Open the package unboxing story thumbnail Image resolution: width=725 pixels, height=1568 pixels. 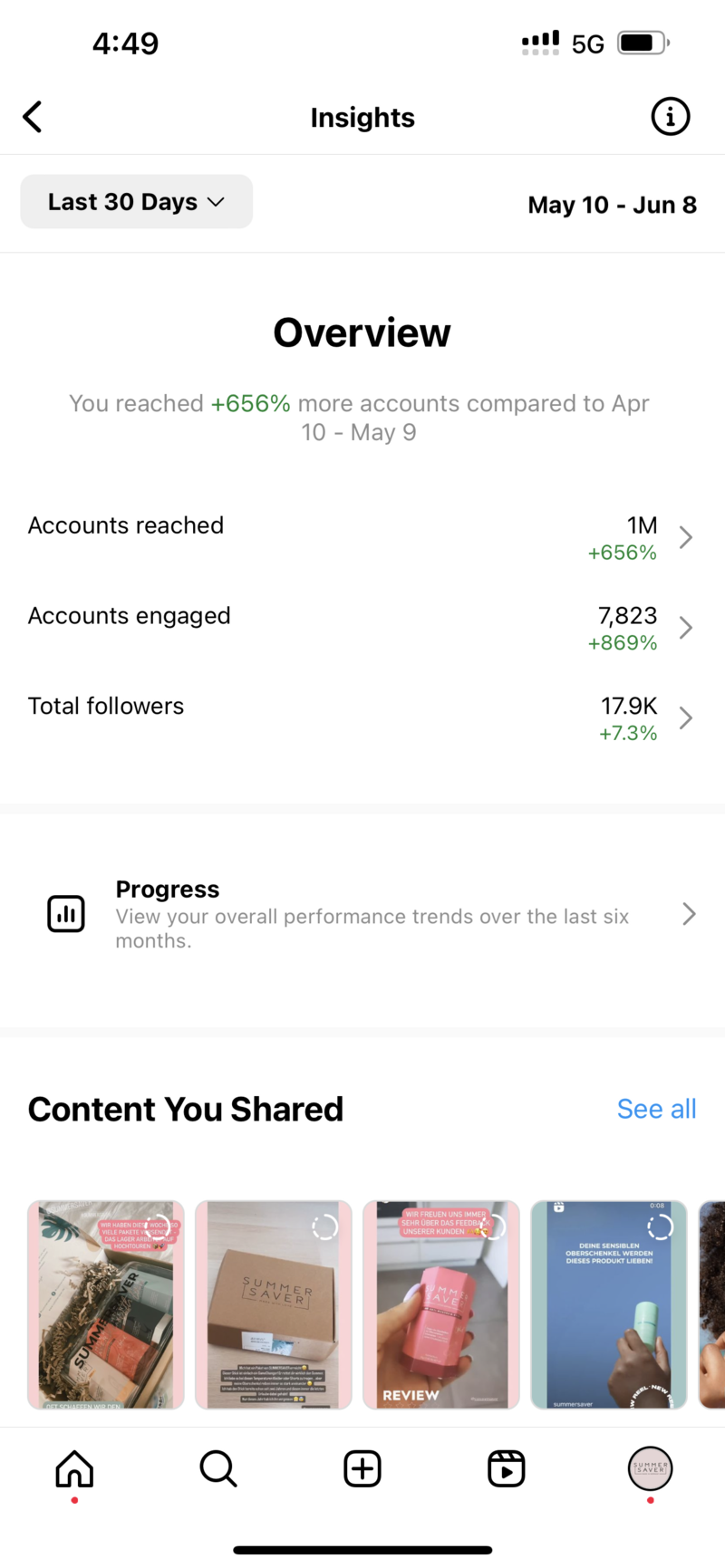[x=106, y=1305]
